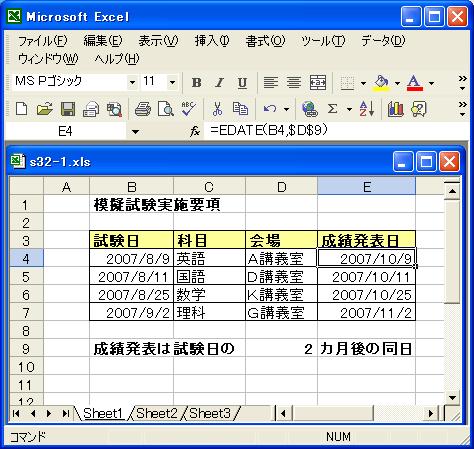Open the Print Preview icon
Viewport: 474px width, 449px height.
(x=165, y=109)
